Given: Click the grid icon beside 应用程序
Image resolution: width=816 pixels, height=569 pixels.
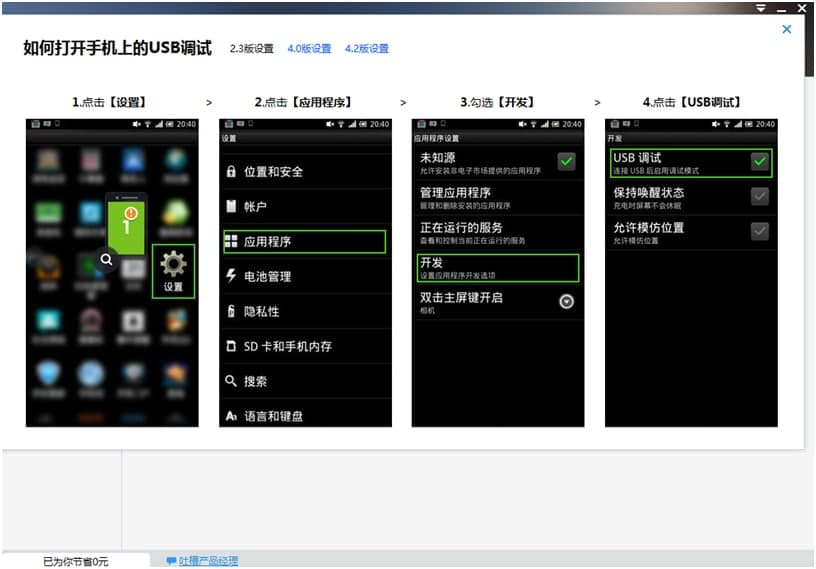Looking at the screenshot, I should [x=231, y=241].
